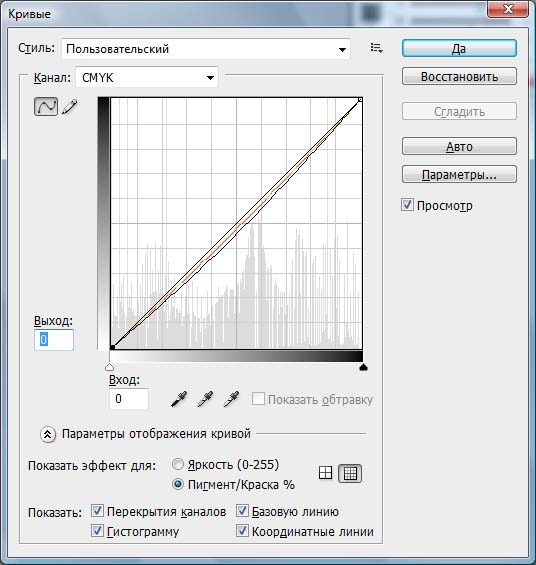
Task: Confirm with the Да button
Action: pyautogui.click(x=459, y=48)
